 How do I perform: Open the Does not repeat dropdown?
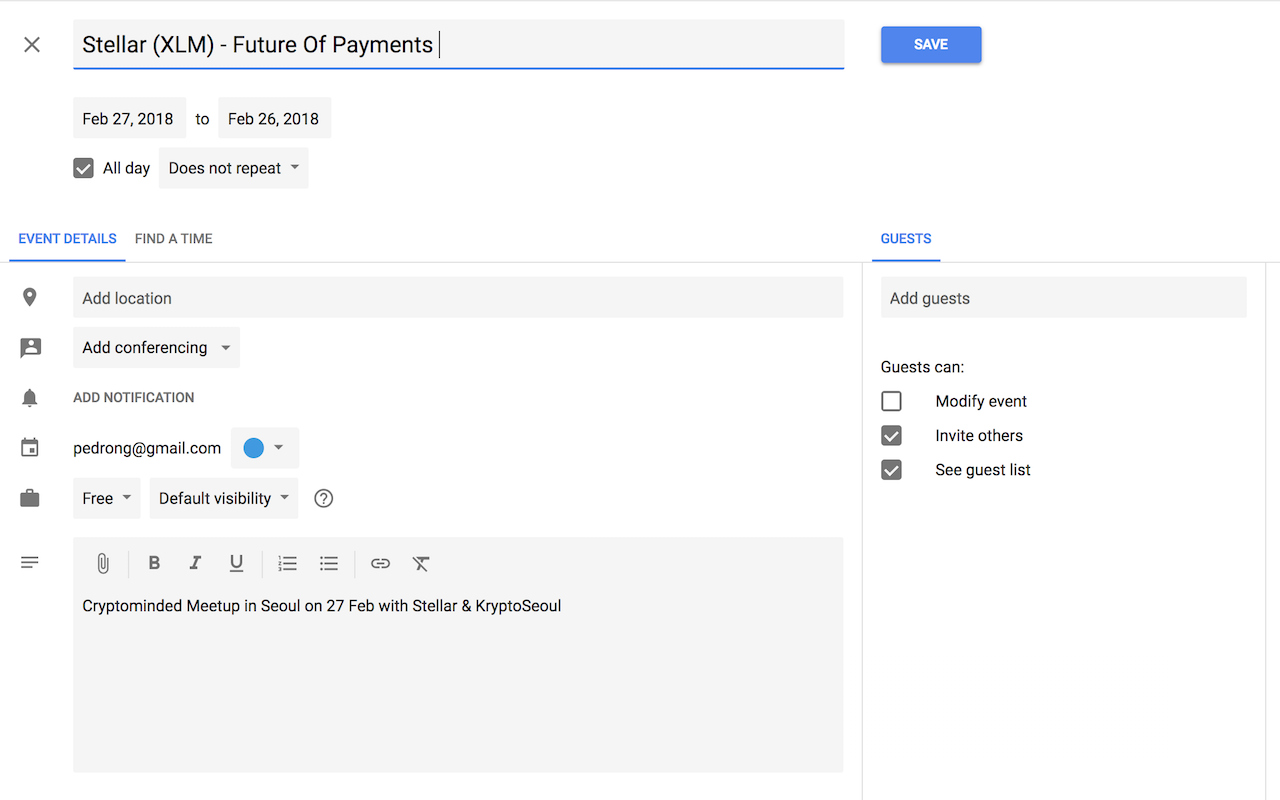click(234, 168)
